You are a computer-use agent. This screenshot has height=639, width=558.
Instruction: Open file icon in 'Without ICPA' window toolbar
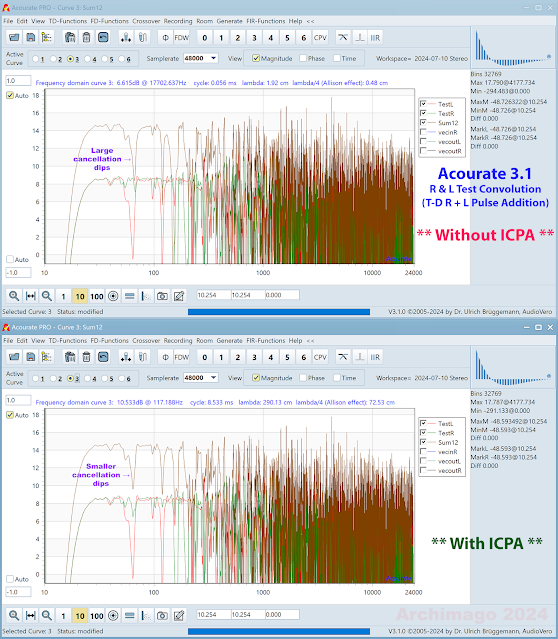[x=14, y=37]
